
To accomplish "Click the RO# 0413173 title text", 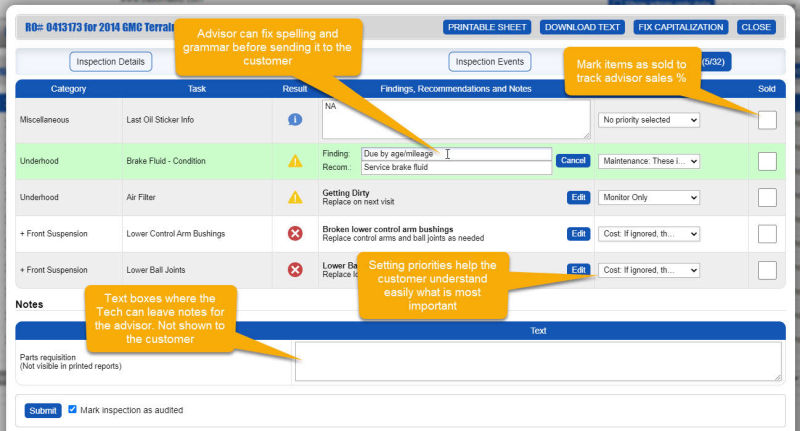I will [x=99, y=27].
